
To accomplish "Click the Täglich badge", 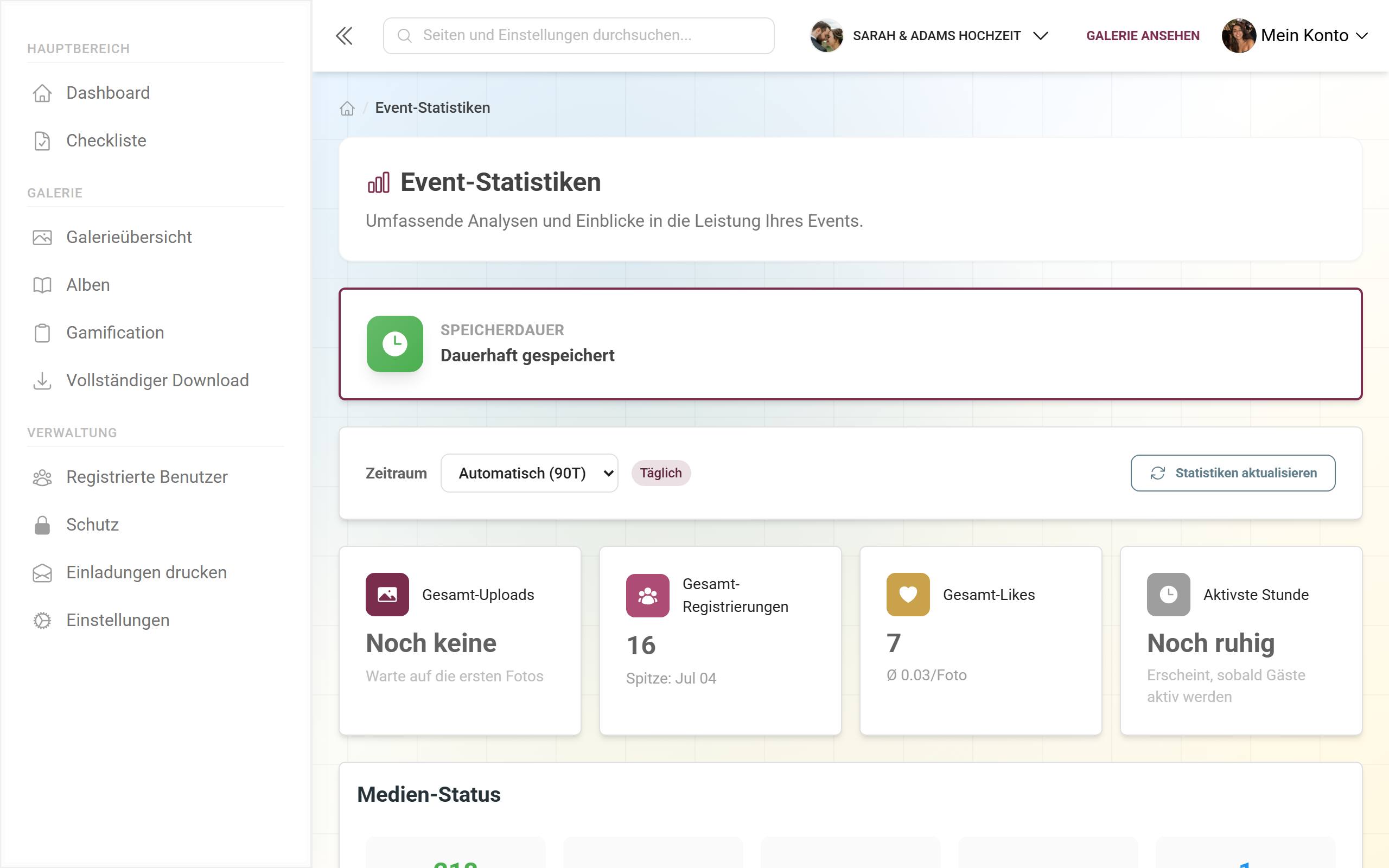I will pyautogui.click(x=661, y=473).
